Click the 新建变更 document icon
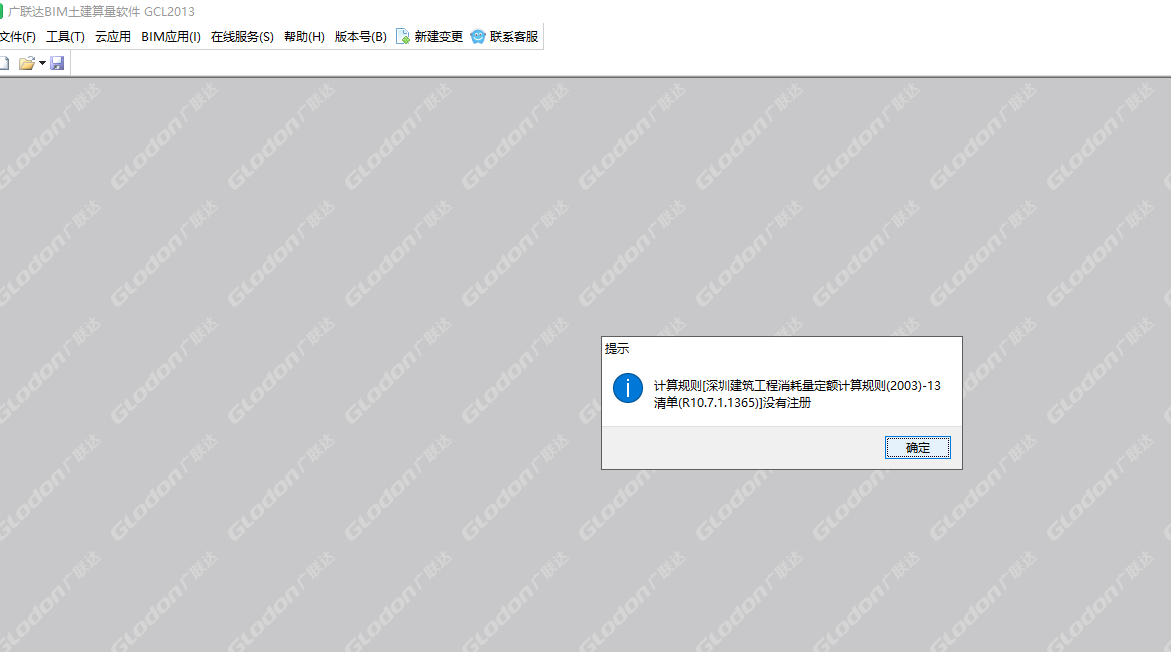The width and height of the screenshot is (1171, 652). 403,37
